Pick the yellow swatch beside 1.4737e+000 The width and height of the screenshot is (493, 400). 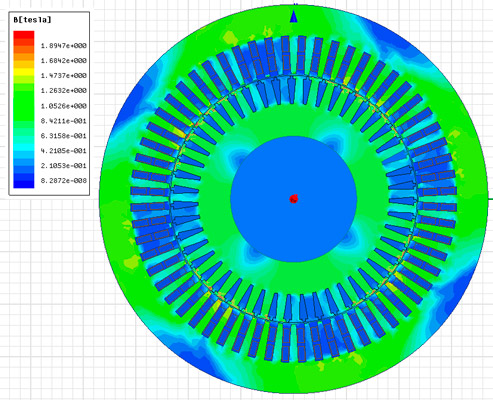click(x=24, y=72)
